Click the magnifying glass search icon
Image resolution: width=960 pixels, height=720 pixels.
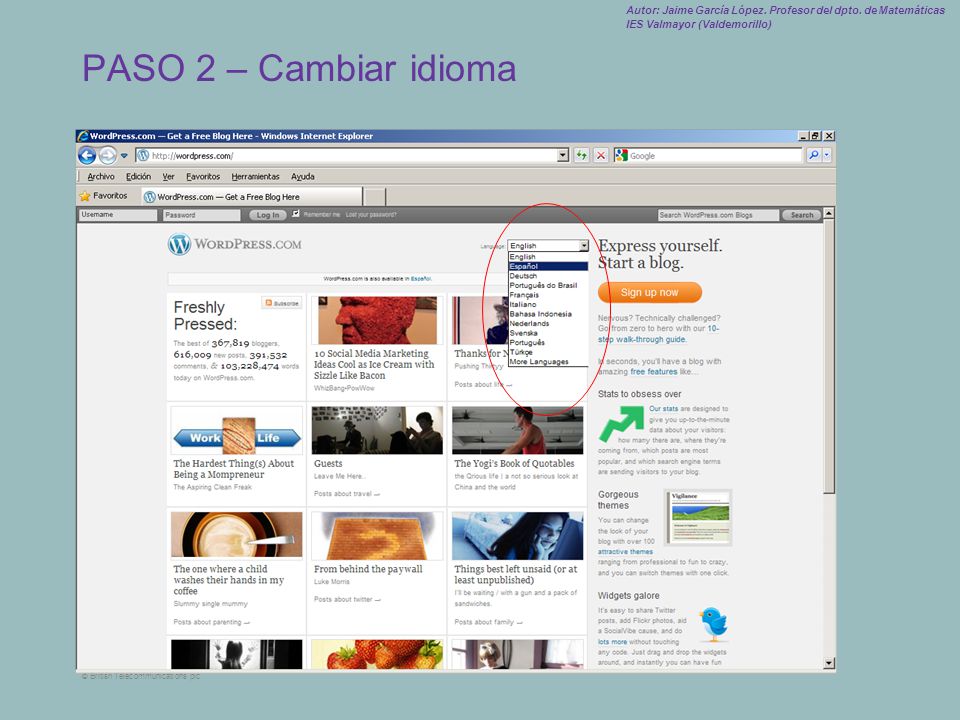tap(813, 156)
